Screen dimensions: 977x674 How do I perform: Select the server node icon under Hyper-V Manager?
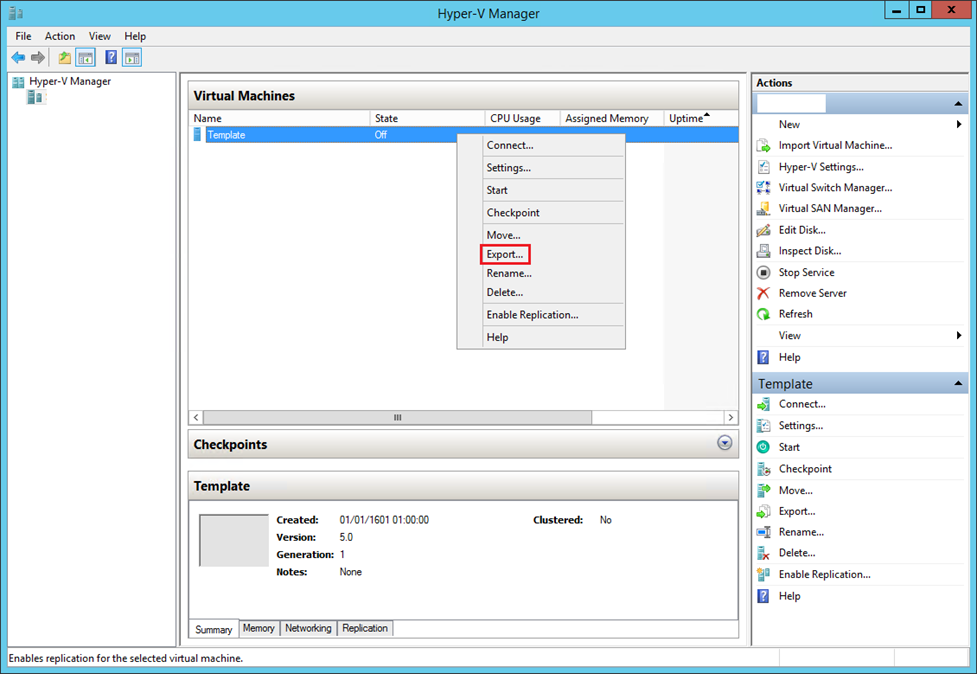[36, 97]
